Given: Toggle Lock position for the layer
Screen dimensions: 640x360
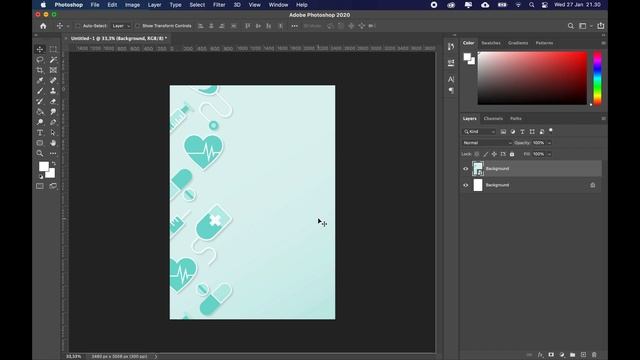Looking at the screenshot, I should coord(494,154).
